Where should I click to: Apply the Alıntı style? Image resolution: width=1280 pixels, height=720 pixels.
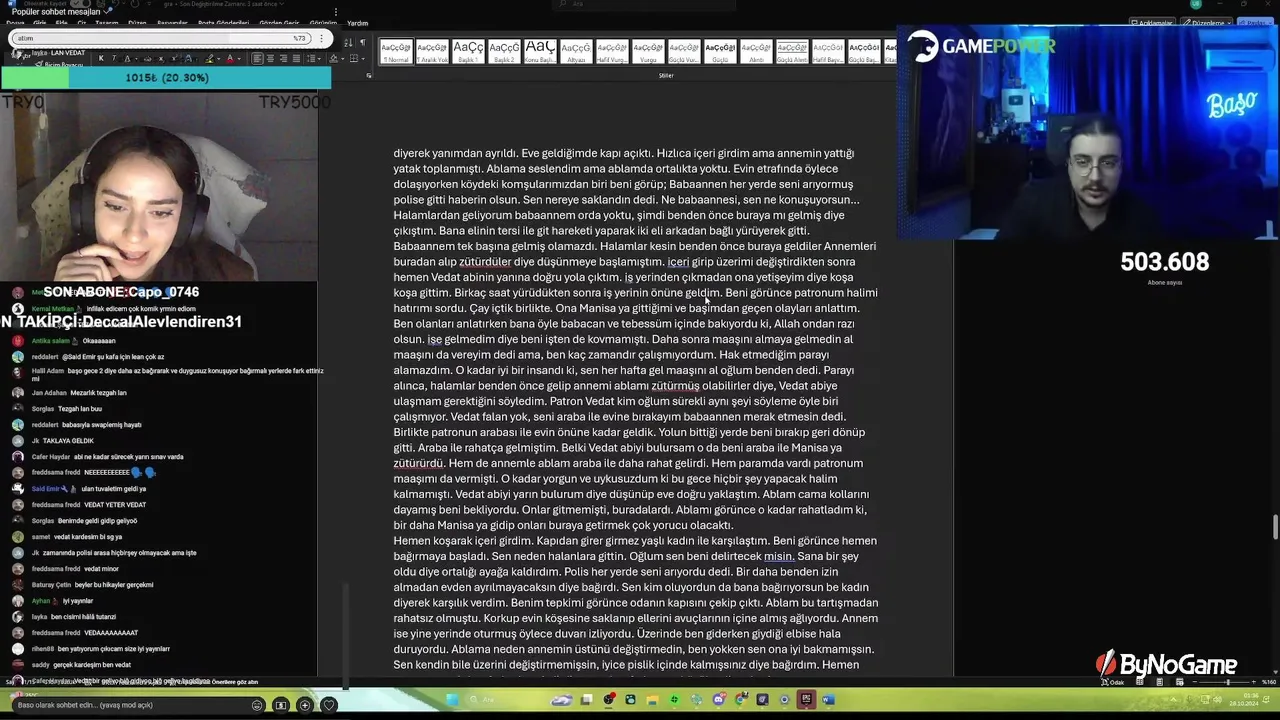756,51
